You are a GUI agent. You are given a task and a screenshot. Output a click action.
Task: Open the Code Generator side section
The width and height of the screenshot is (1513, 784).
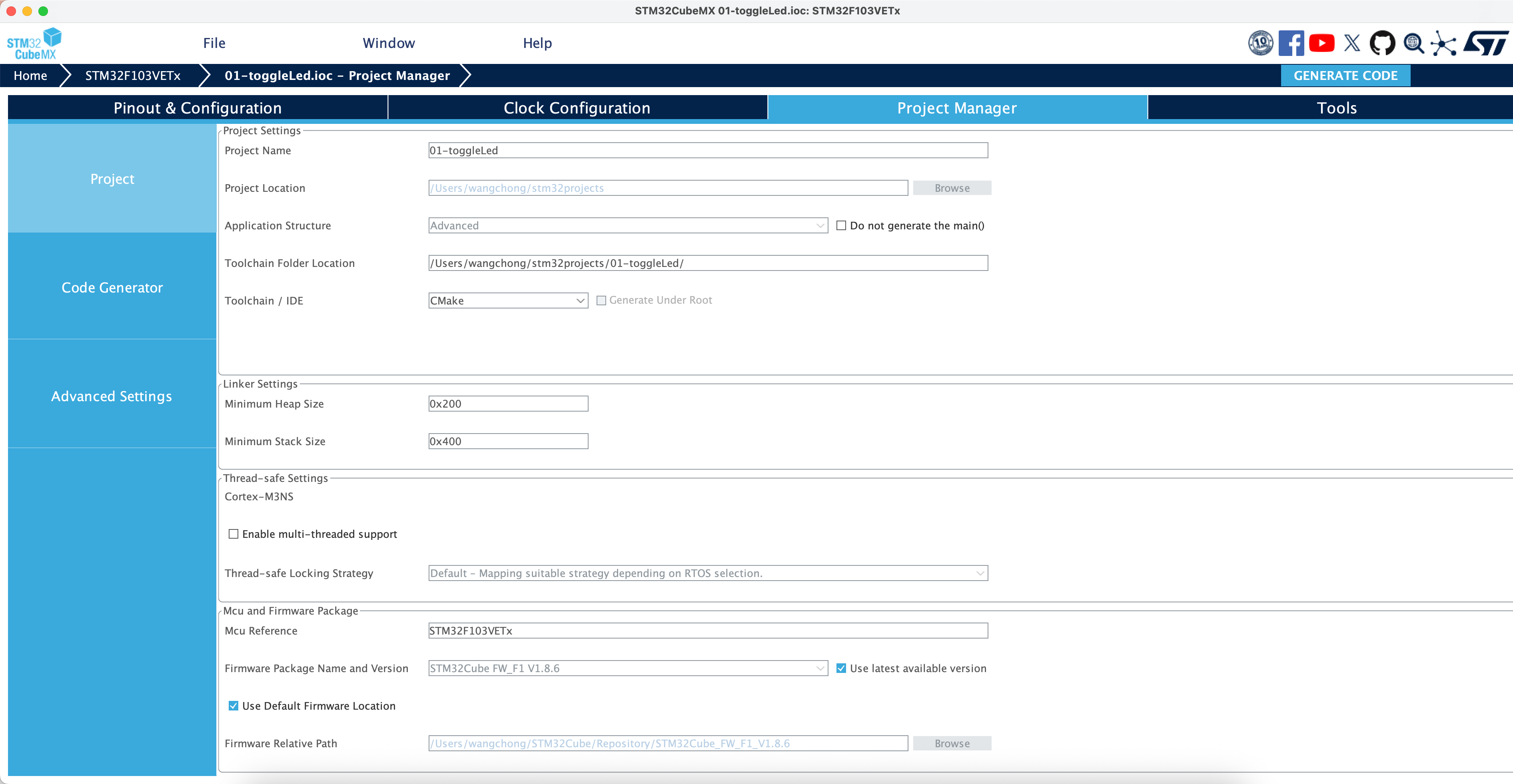[112, 288]
